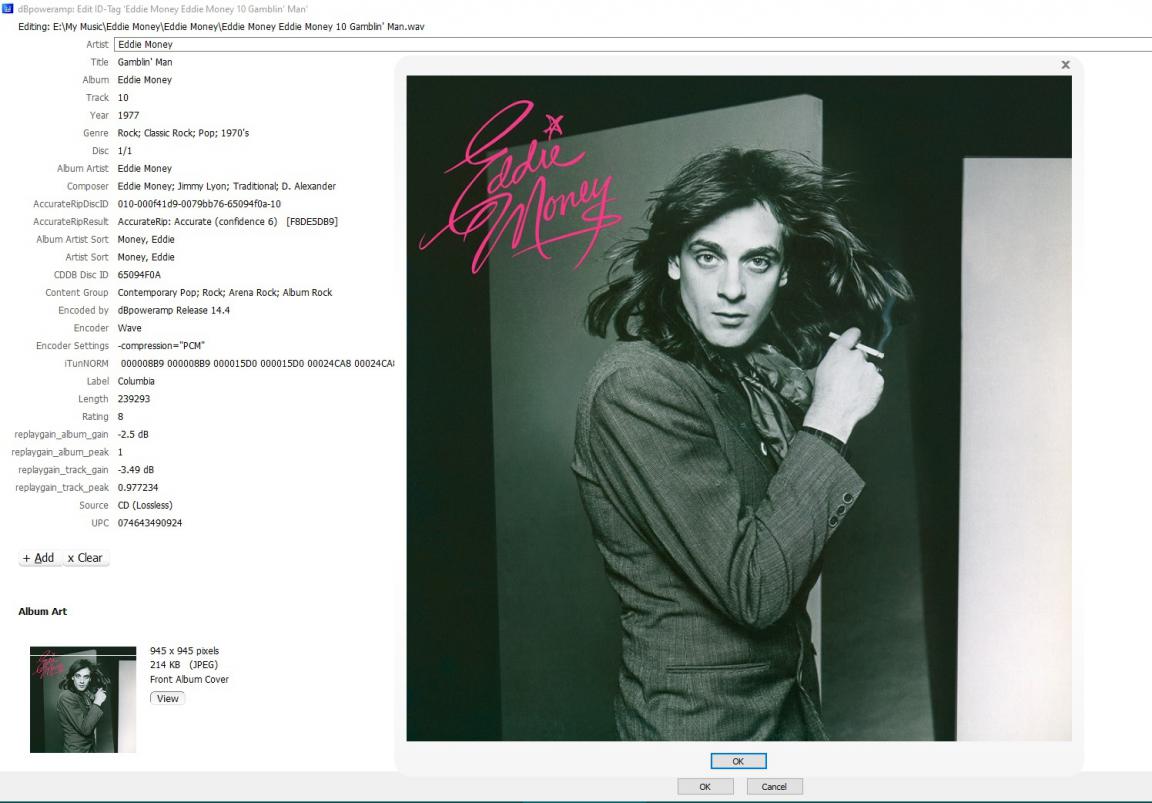Click the iTunNORM field label

point(86,363)
